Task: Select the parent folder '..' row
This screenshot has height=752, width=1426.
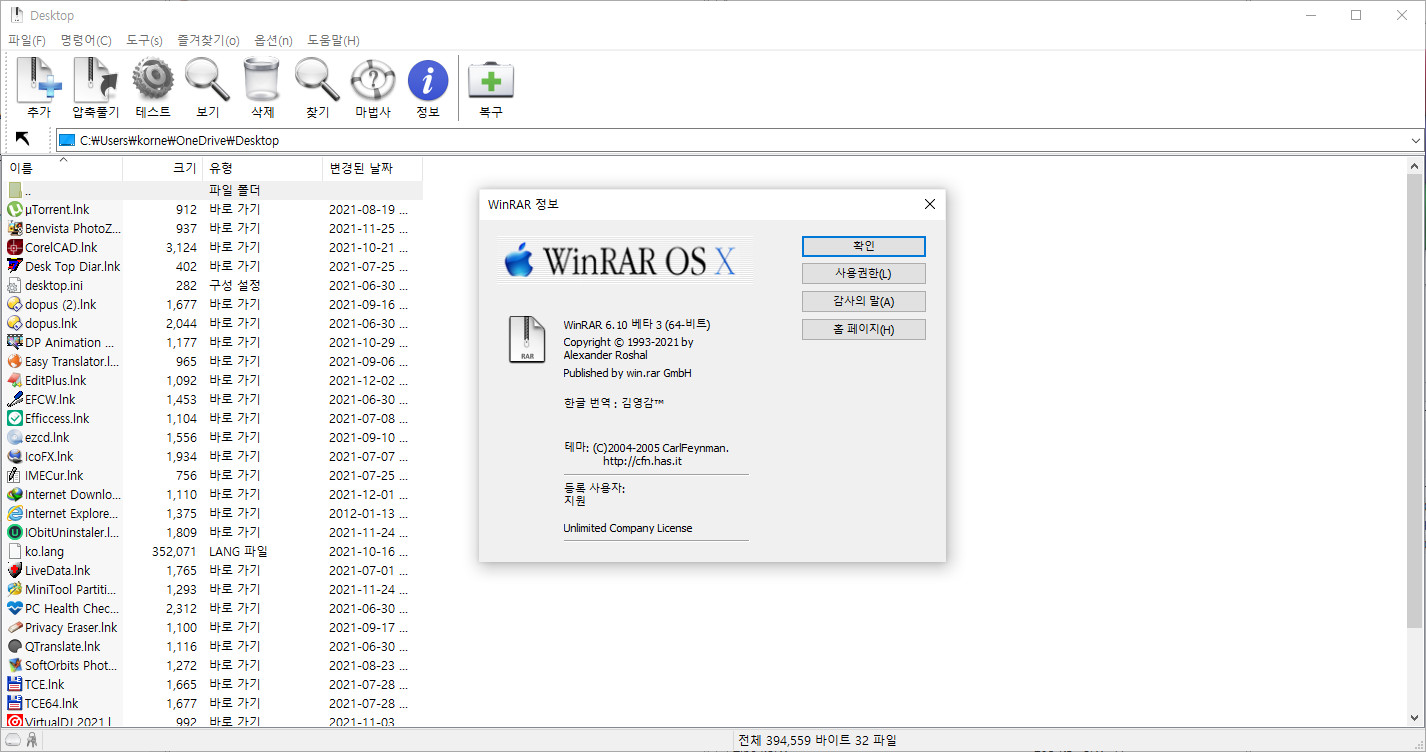Action: point(212,190)
